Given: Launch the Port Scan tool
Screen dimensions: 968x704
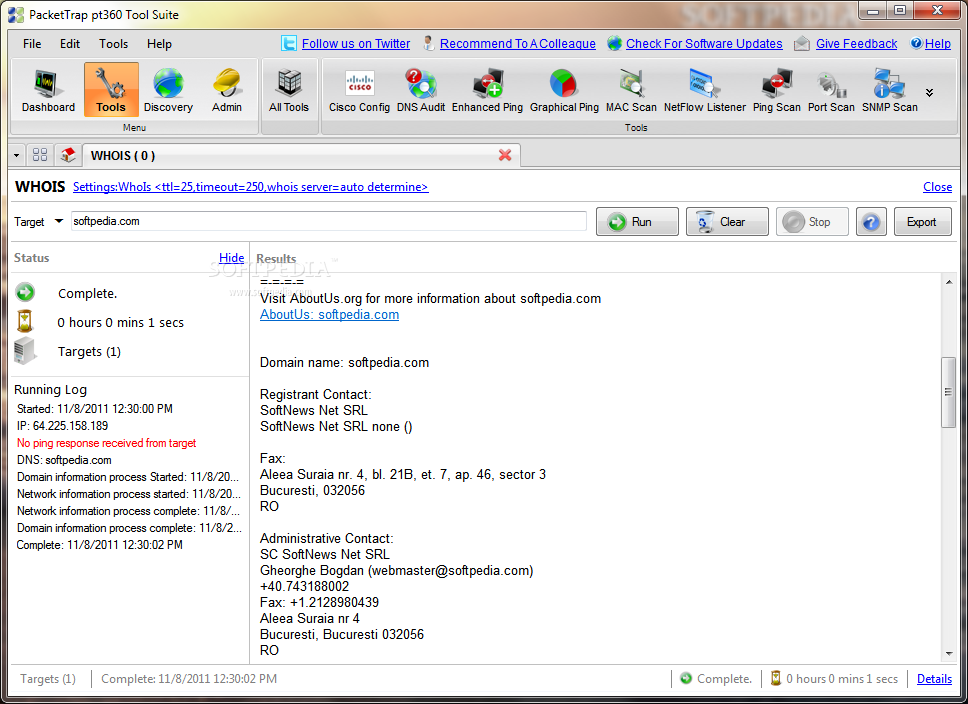Looking at the screenshot, I should (831, 91).
